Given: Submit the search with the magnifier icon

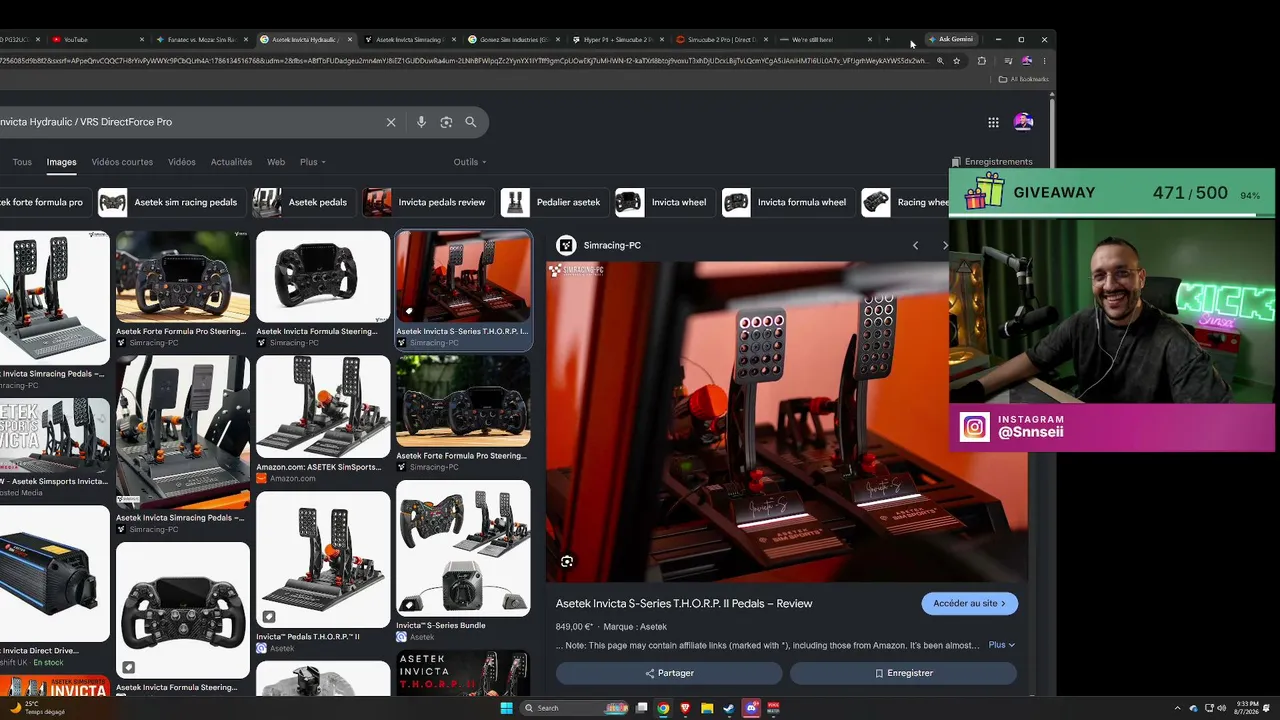Looking at the screenshot, I should point(470,122).
